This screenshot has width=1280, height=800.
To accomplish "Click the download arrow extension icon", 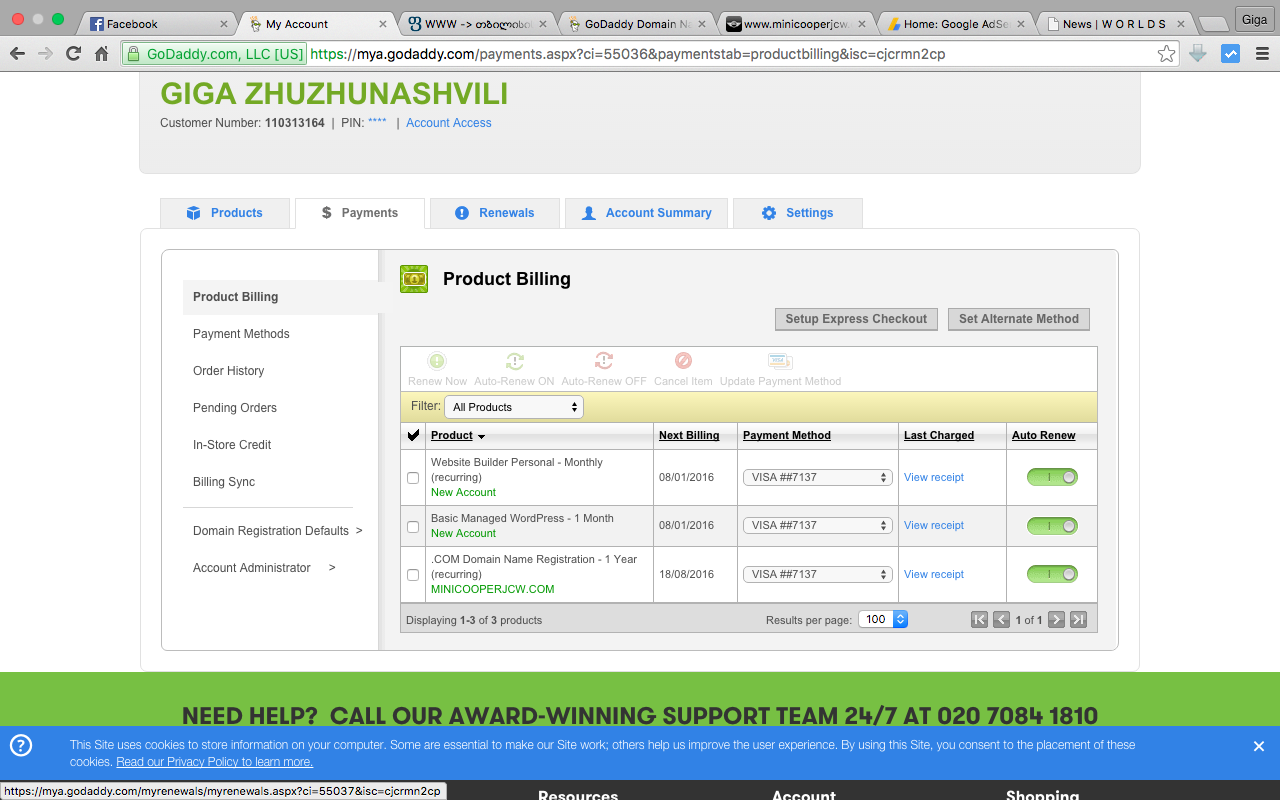I will coord(1198,54).
